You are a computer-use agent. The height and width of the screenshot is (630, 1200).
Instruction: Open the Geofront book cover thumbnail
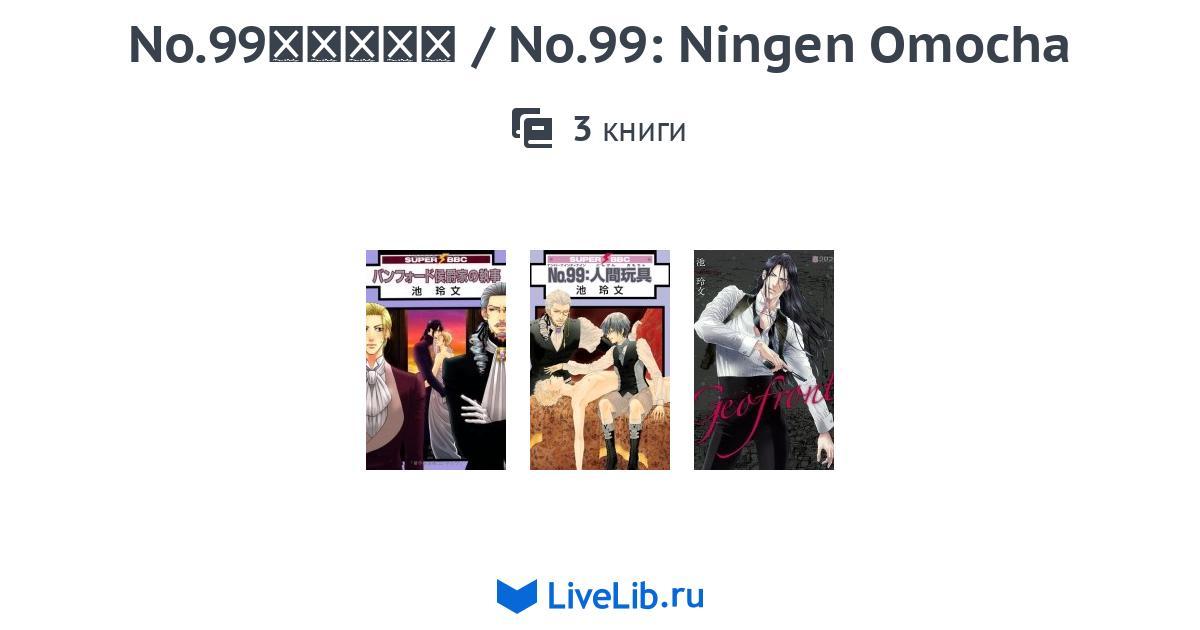(764, 360)
